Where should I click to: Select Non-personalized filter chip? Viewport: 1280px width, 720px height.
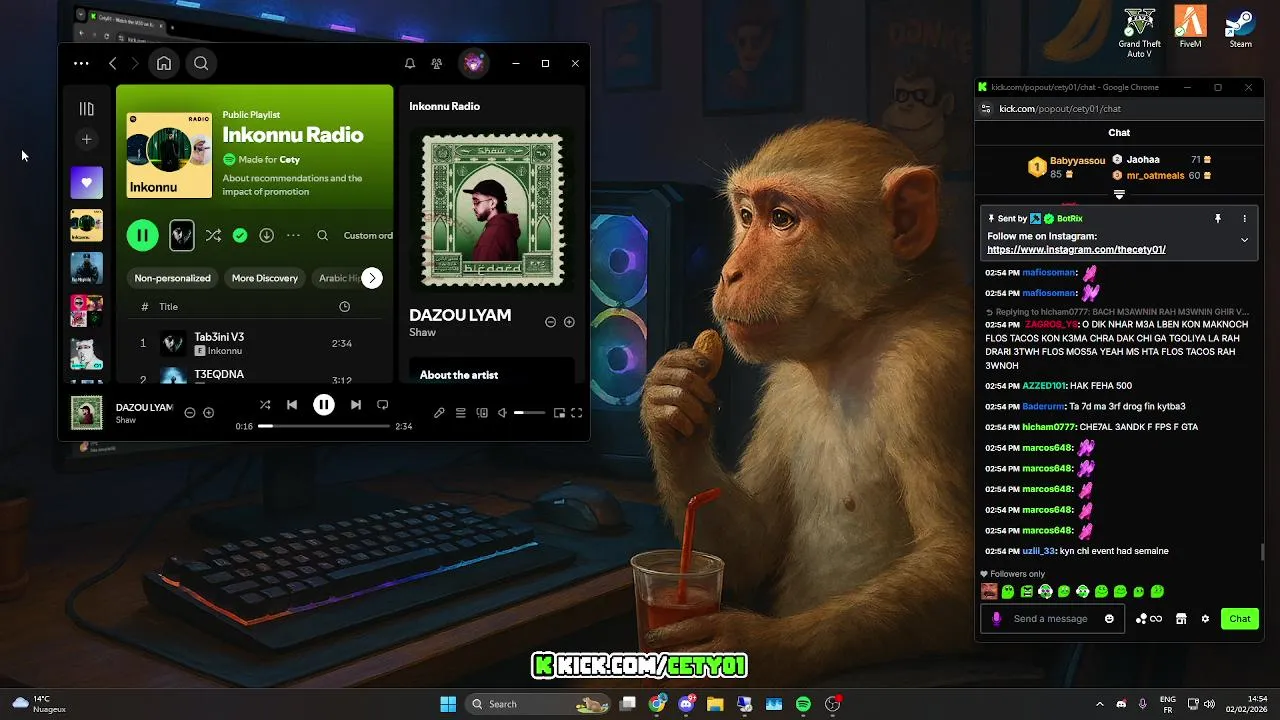172,278
